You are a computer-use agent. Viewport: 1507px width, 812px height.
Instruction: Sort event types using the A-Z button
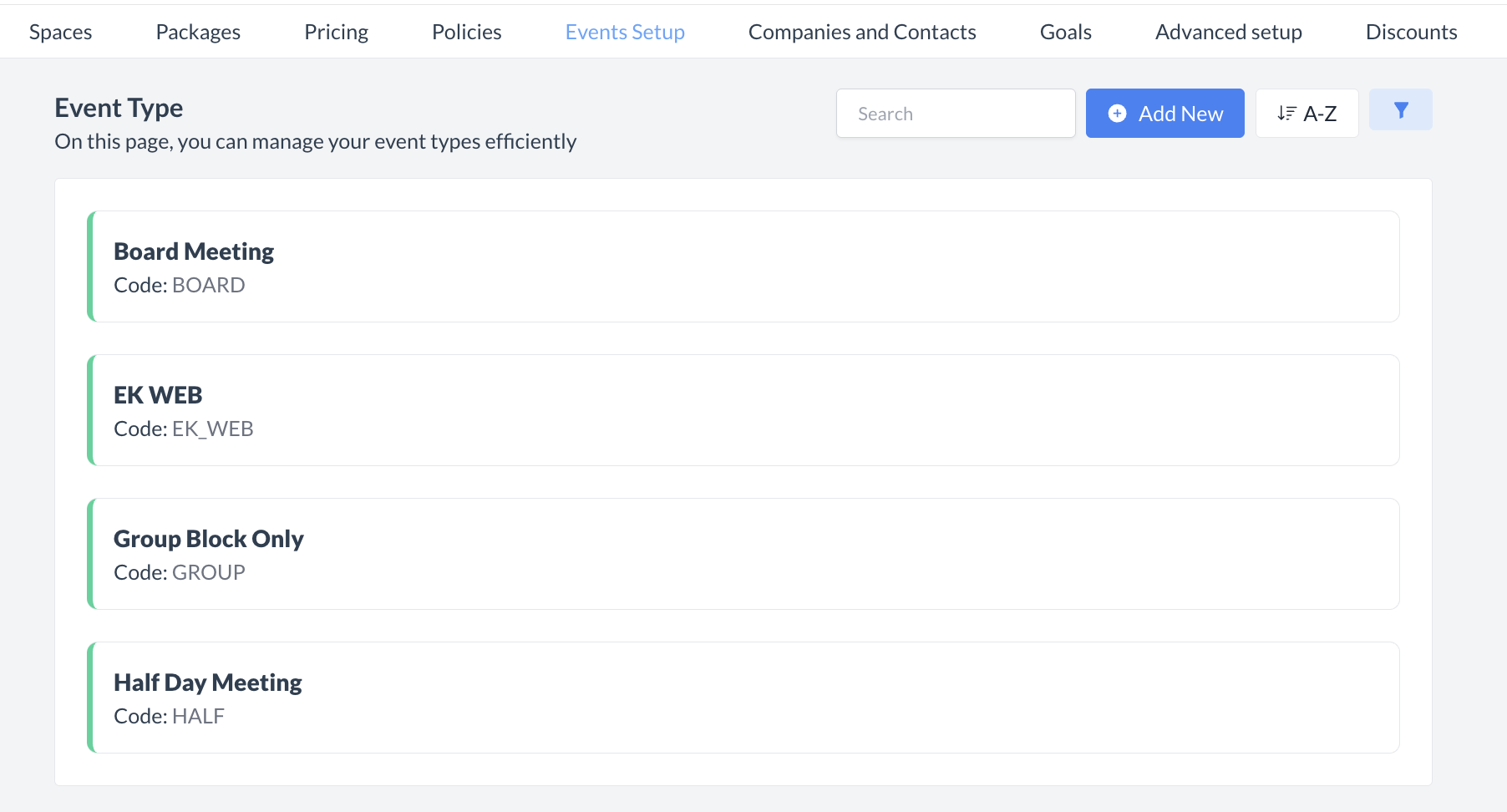click(x=1307, y=113)
